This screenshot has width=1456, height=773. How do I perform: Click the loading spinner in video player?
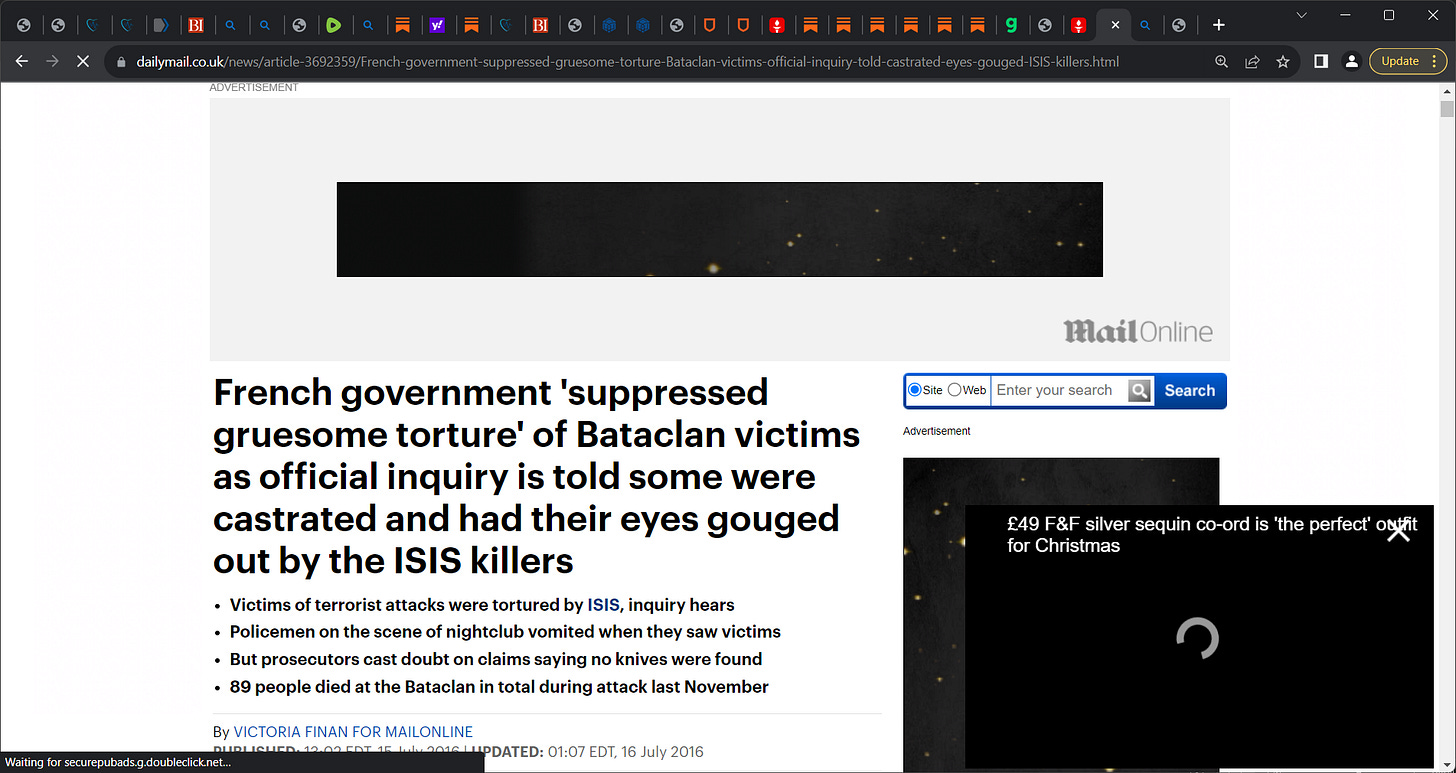(1197, 638)
